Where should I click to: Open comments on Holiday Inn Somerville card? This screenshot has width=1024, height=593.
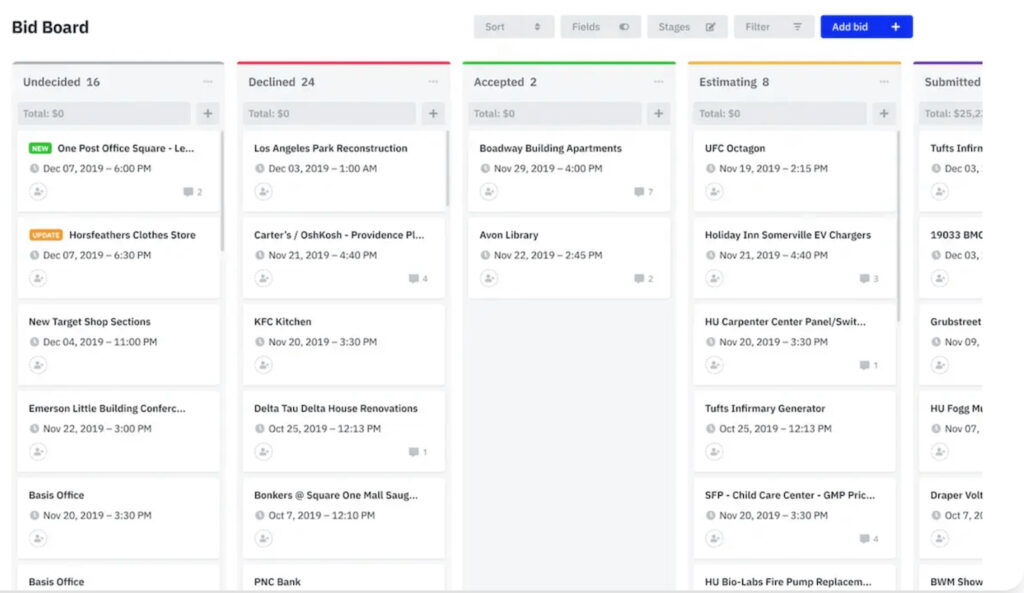pos(869,279)
